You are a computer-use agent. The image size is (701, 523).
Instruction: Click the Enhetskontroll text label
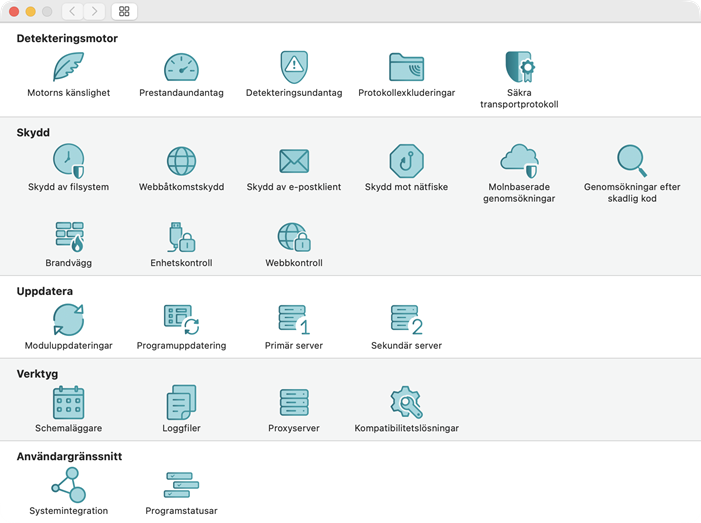coord(181,263)
